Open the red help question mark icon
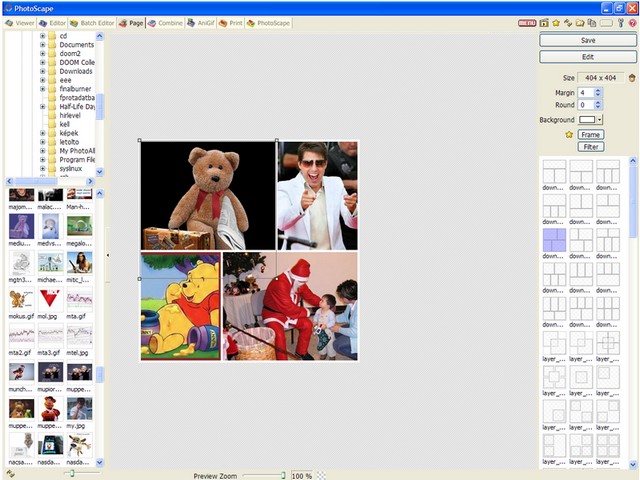The image size is (640, 480). (633, 23)
